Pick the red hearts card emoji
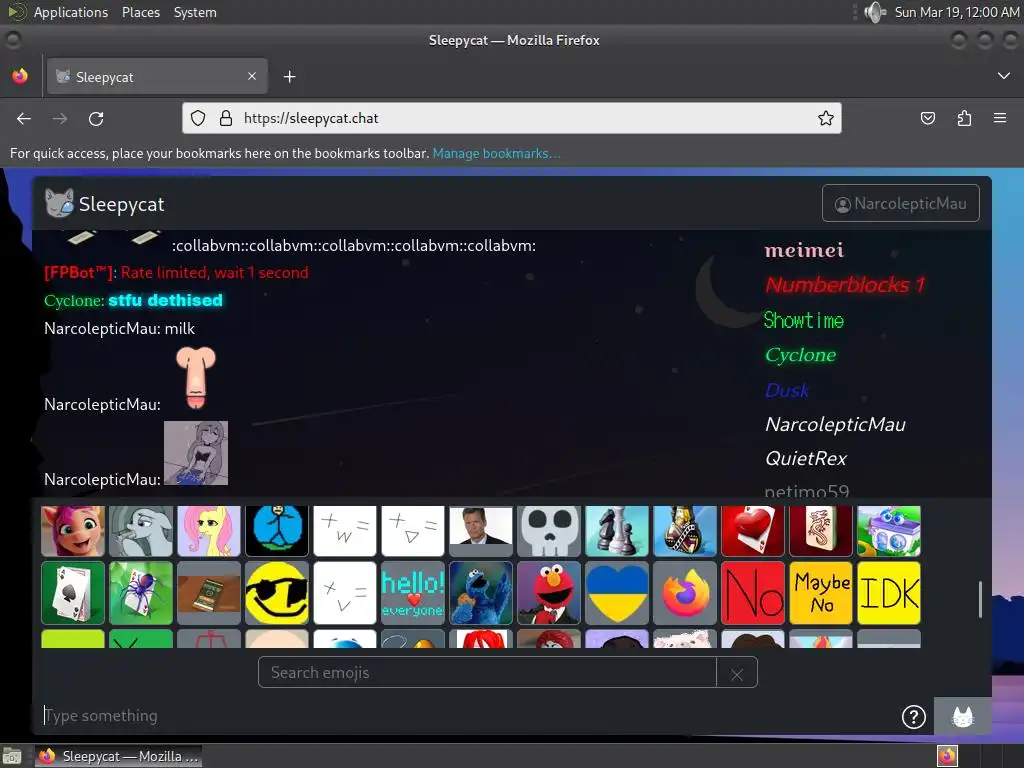This screenshot has height=768, width=1024. pyautogui.click(x=753, y=531)
